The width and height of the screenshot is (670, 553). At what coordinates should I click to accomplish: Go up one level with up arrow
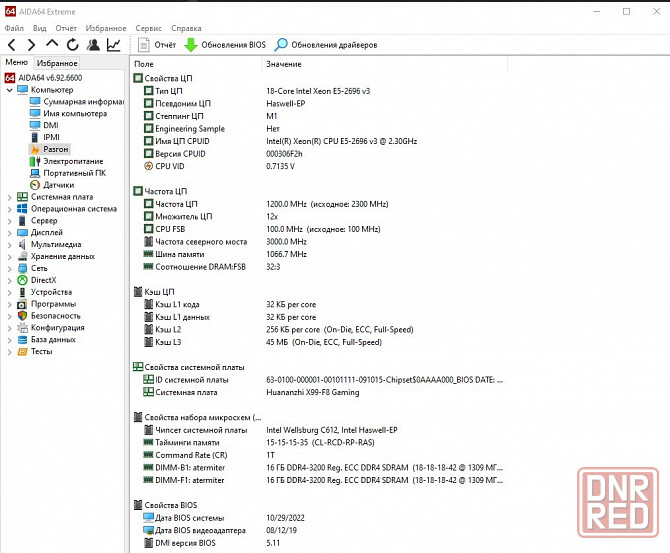52,44
